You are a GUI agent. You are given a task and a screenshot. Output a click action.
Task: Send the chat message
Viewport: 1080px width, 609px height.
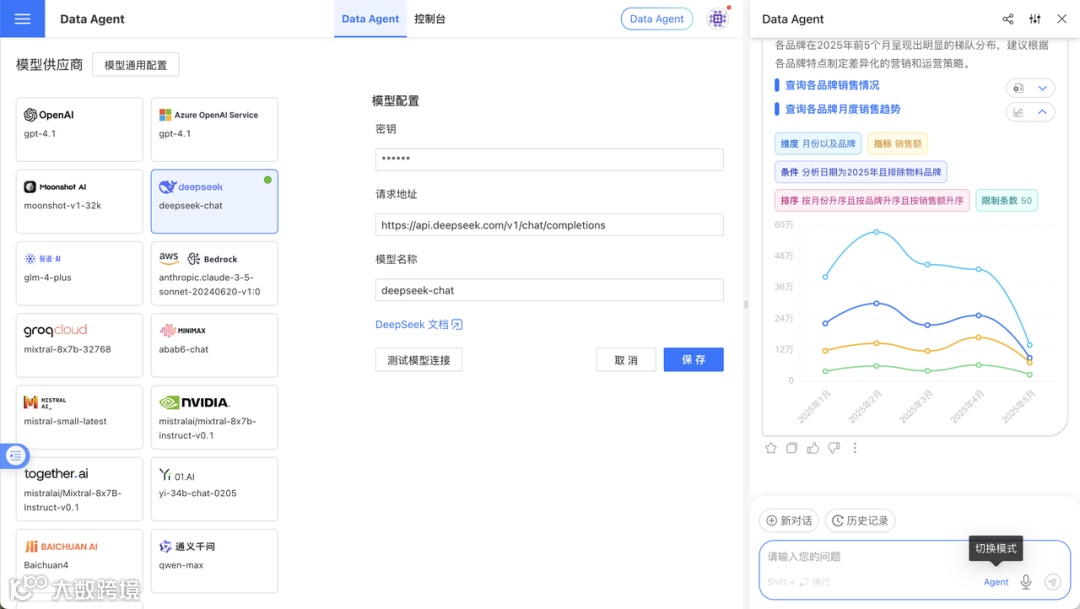coord(1052,581)
